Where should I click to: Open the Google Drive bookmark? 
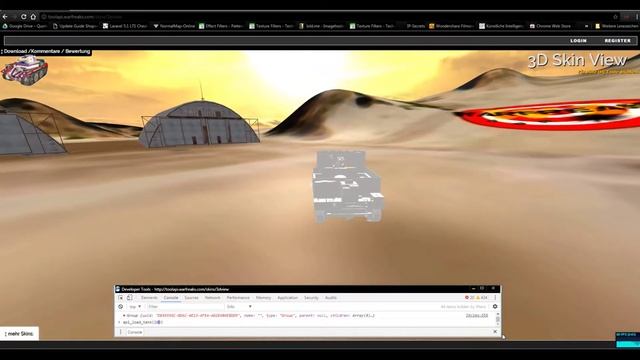click(x=25, y=26)
